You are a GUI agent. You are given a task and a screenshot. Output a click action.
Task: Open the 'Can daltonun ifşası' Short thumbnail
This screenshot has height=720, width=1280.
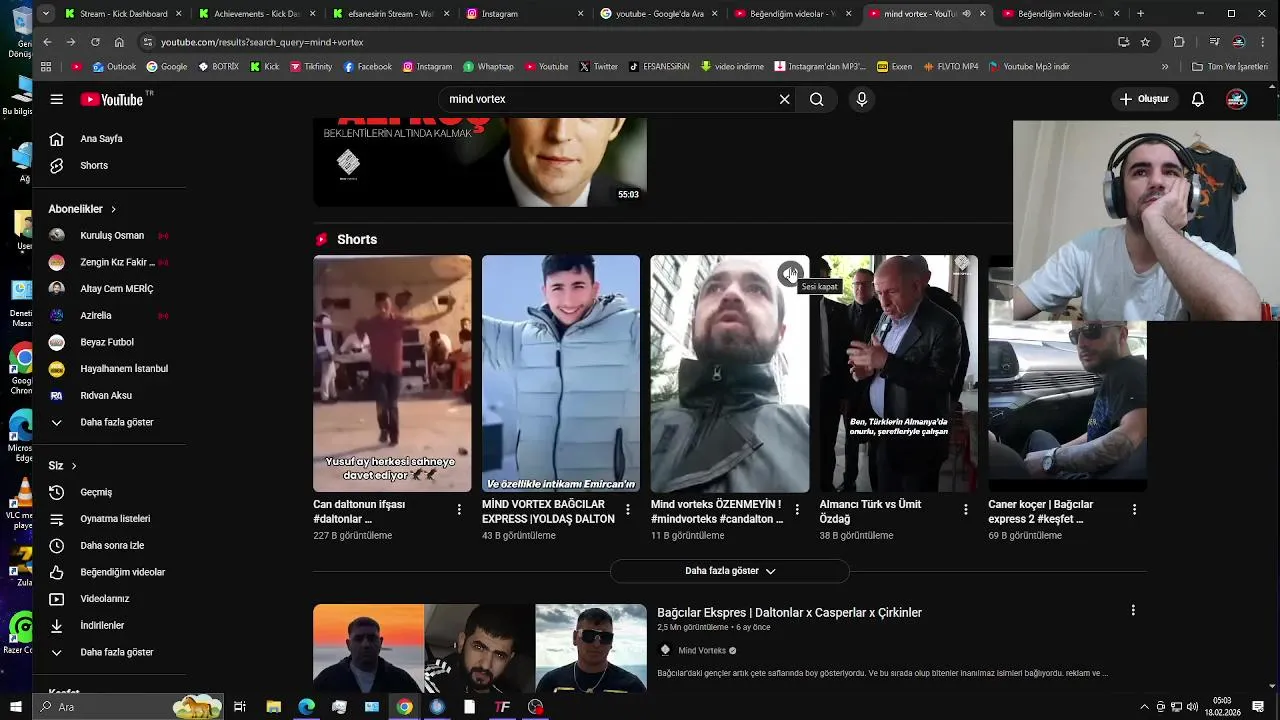coord(392,373)
